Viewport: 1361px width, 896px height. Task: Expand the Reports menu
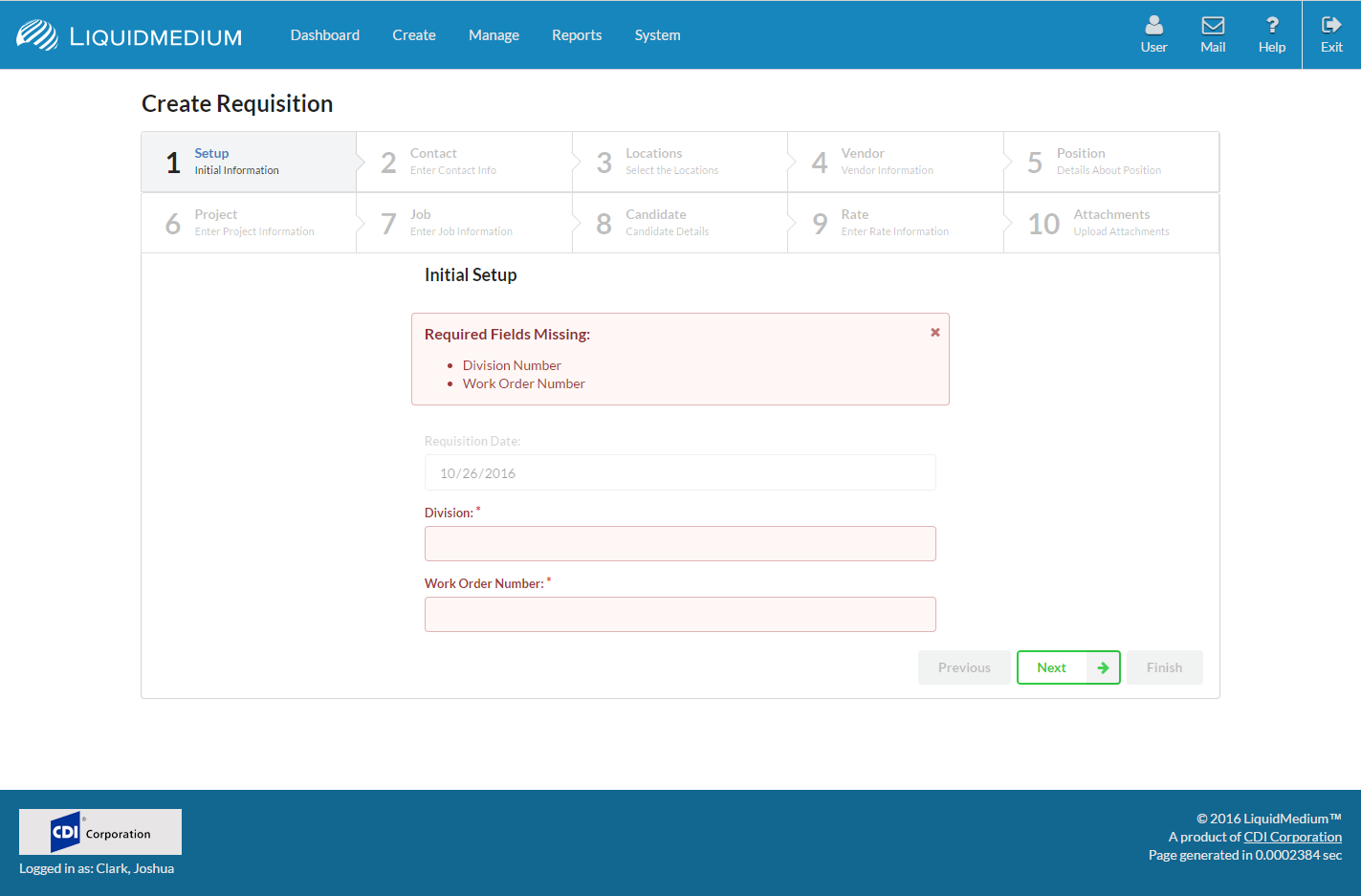(577, 35)
